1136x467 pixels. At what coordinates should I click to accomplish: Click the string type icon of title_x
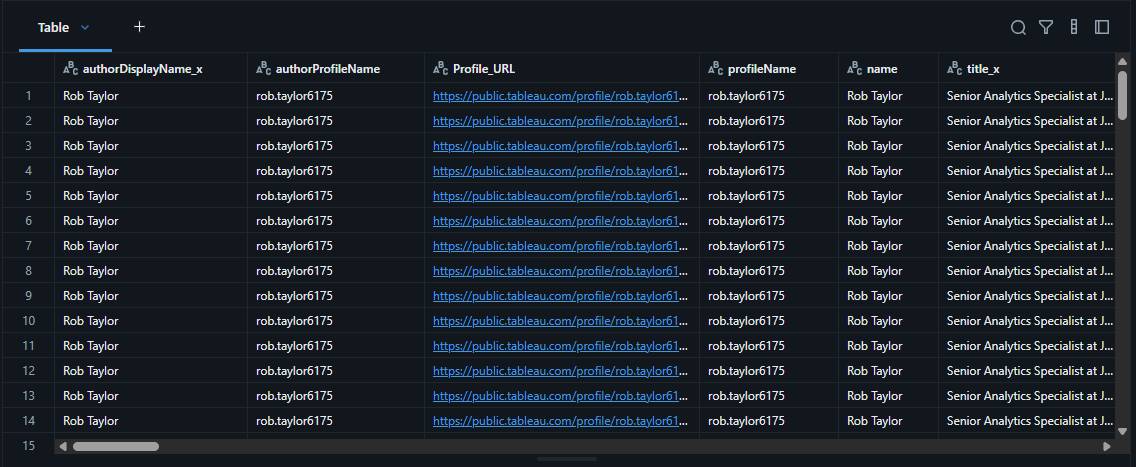pyautogui.click(x=954, y=69)
